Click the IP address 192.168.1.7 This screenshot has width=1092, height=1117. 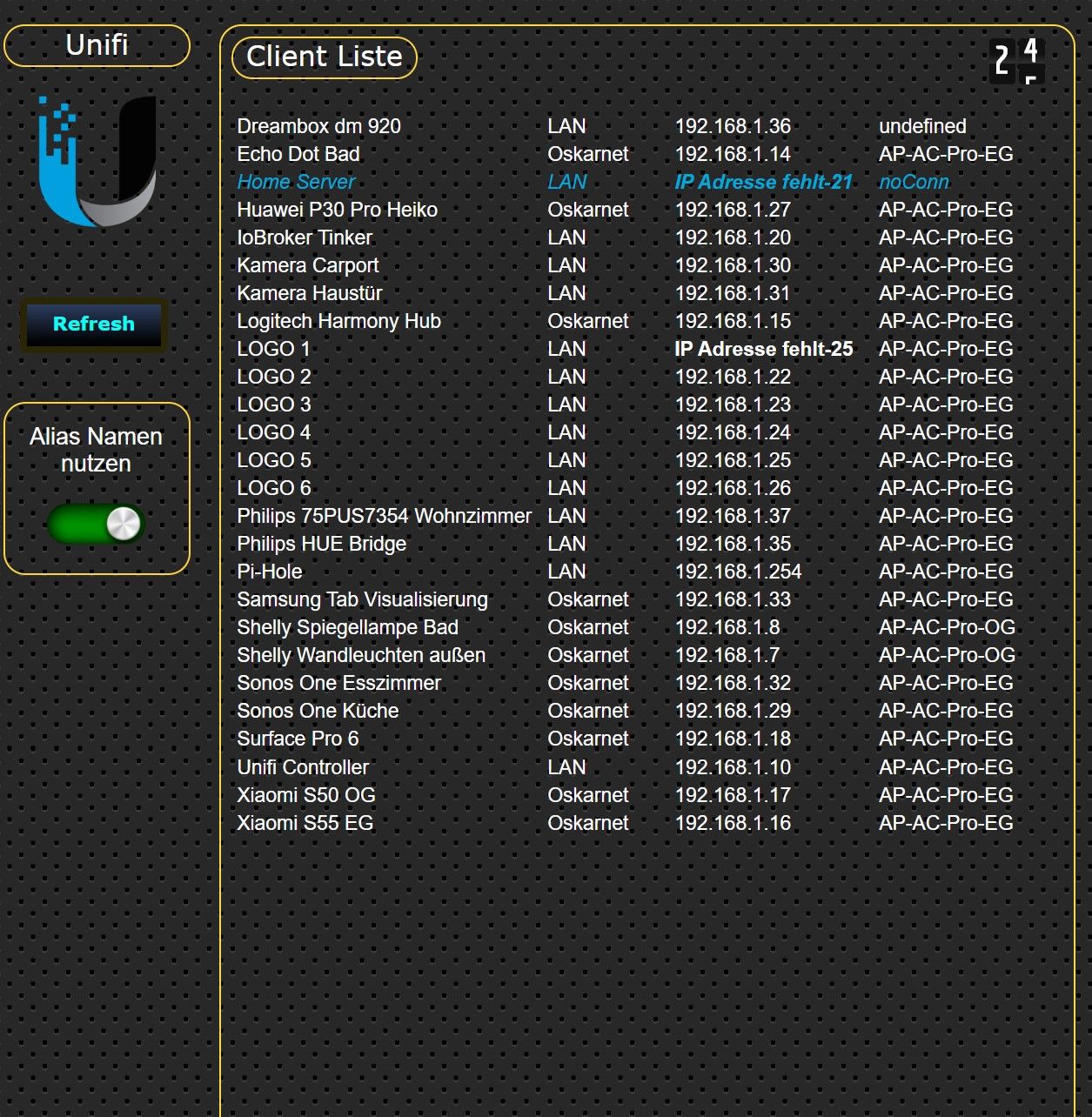tap(727, 655)
